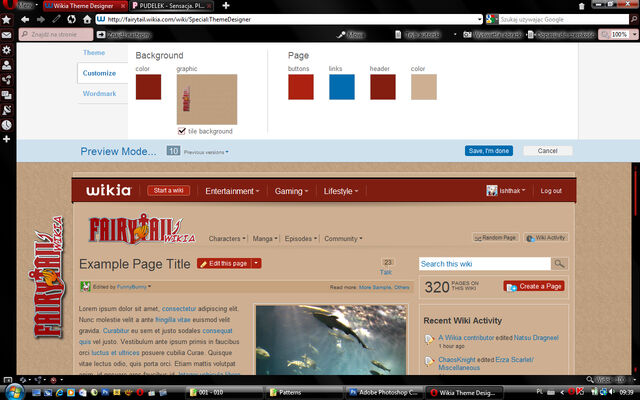640x400 pixels.
Task: Click the volume icon in system tray
Action: tap(612, 392)
